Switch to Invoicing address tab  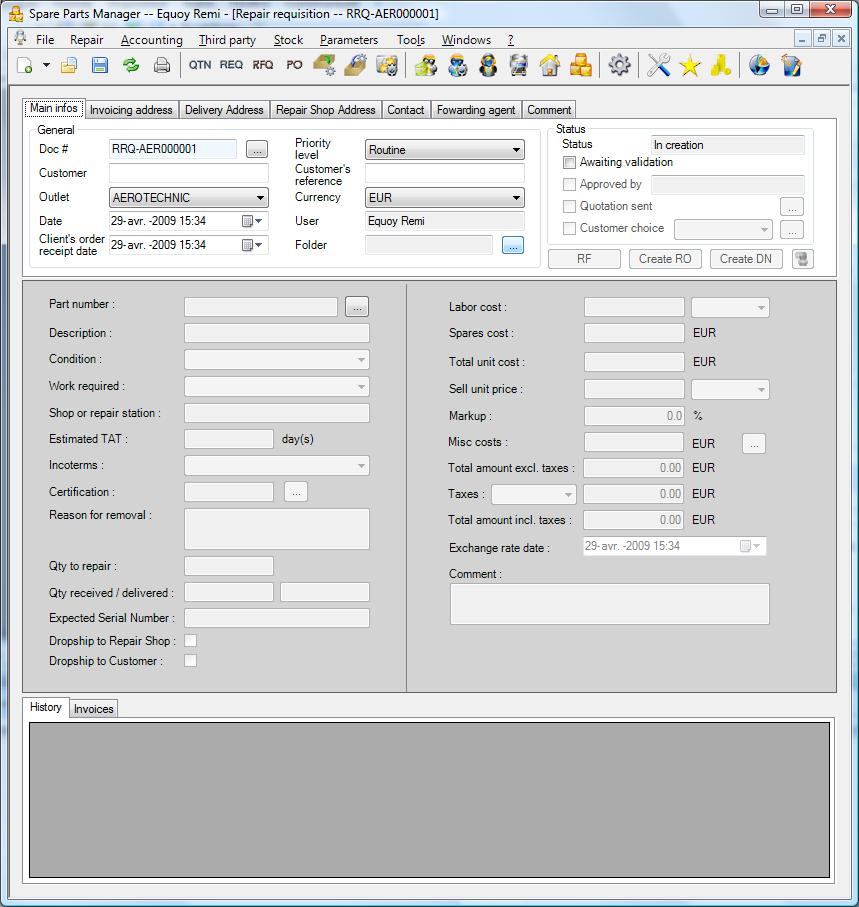[131, 110]
